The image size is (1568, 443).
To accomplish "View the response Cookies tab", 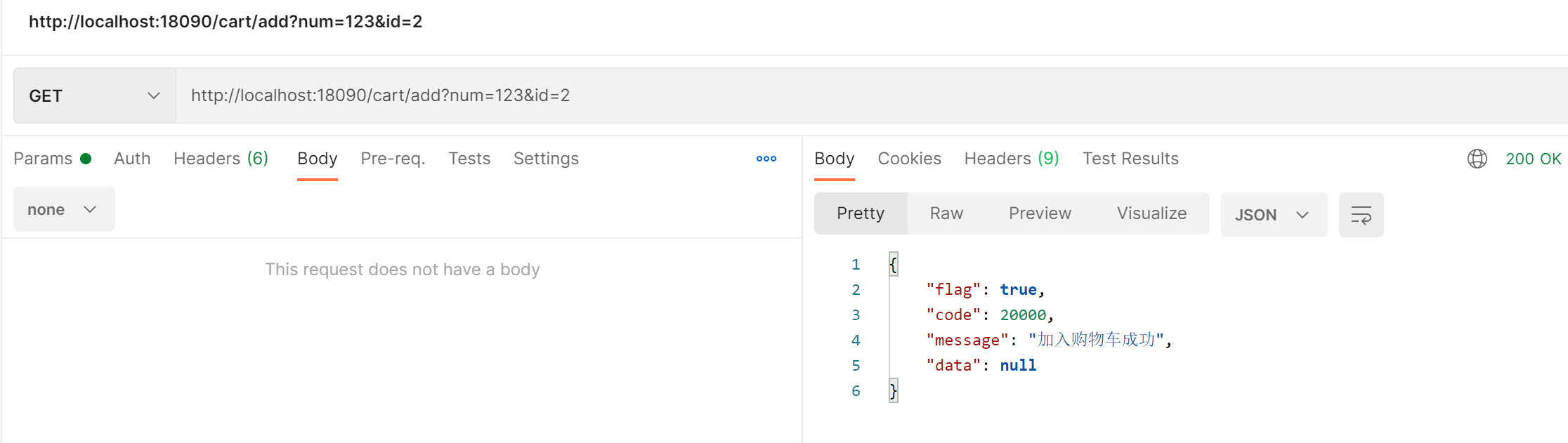I will pyautogui.click(x=909, y=159).
